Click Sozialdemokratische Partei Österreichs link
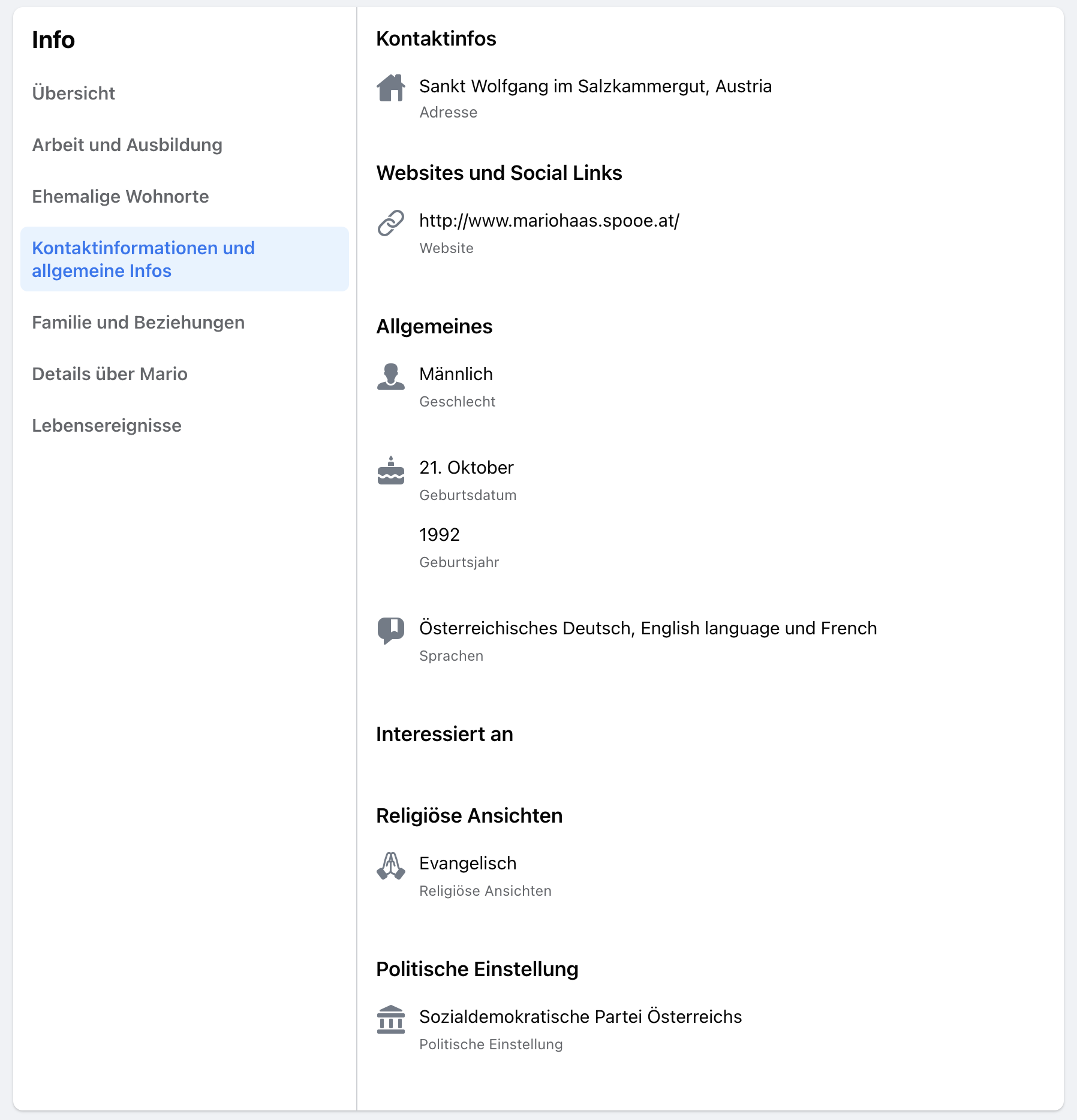This screenshot has height=1120, width=1077. (x=580, y=1017)
